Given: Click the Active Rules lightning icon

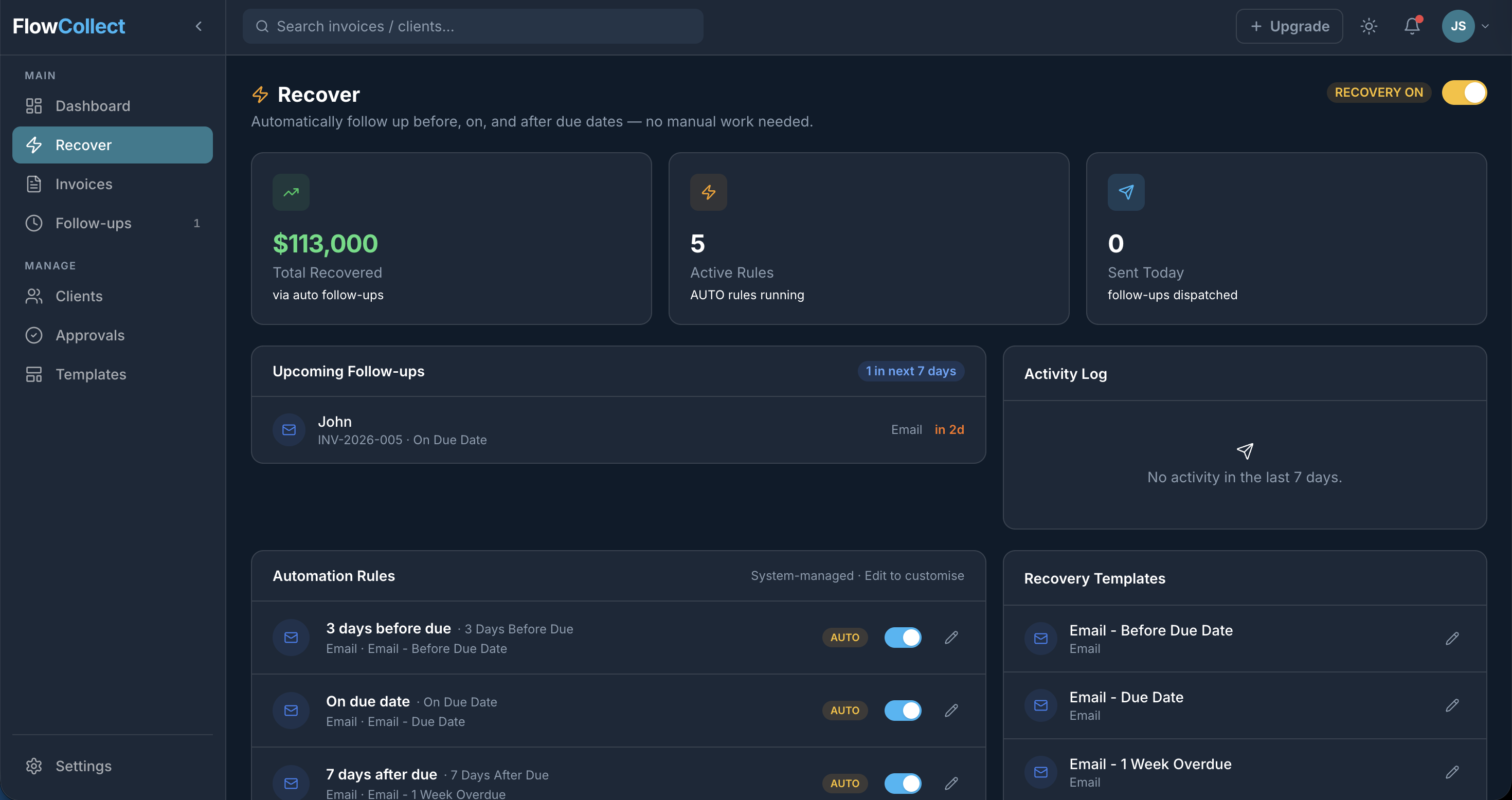Looking at the screenshot, I should click(x=709, y=192).
